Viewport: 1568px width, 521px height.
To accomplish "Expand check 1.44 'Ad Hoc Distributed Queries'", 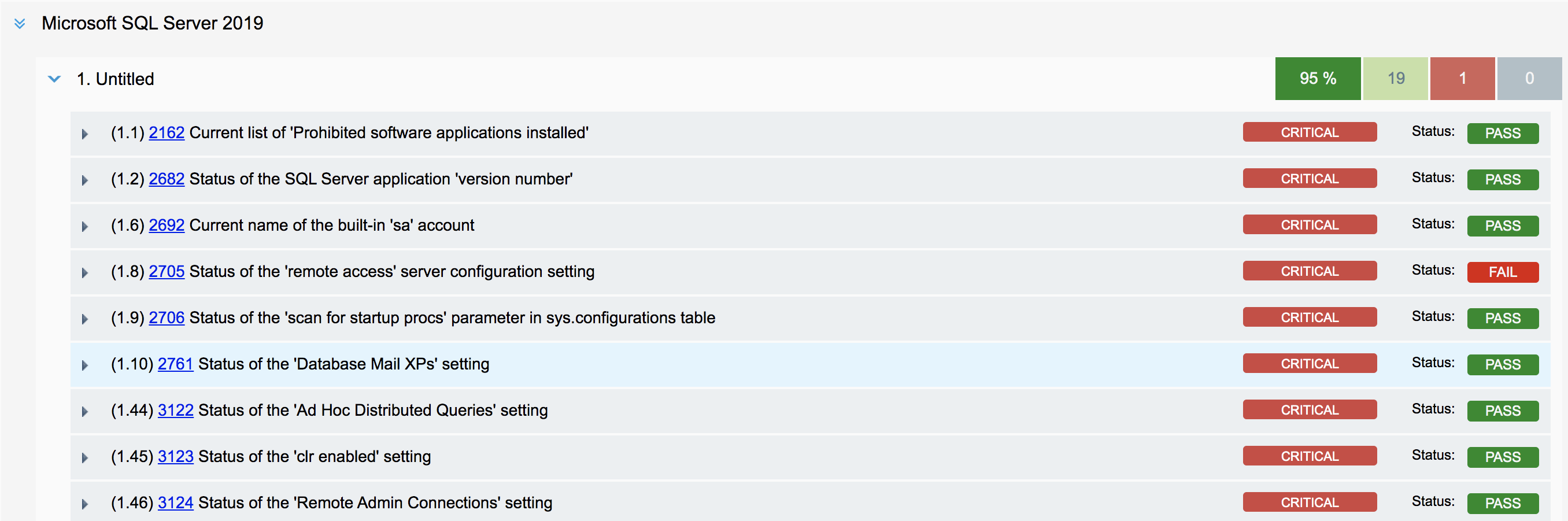I will (84, 411).
